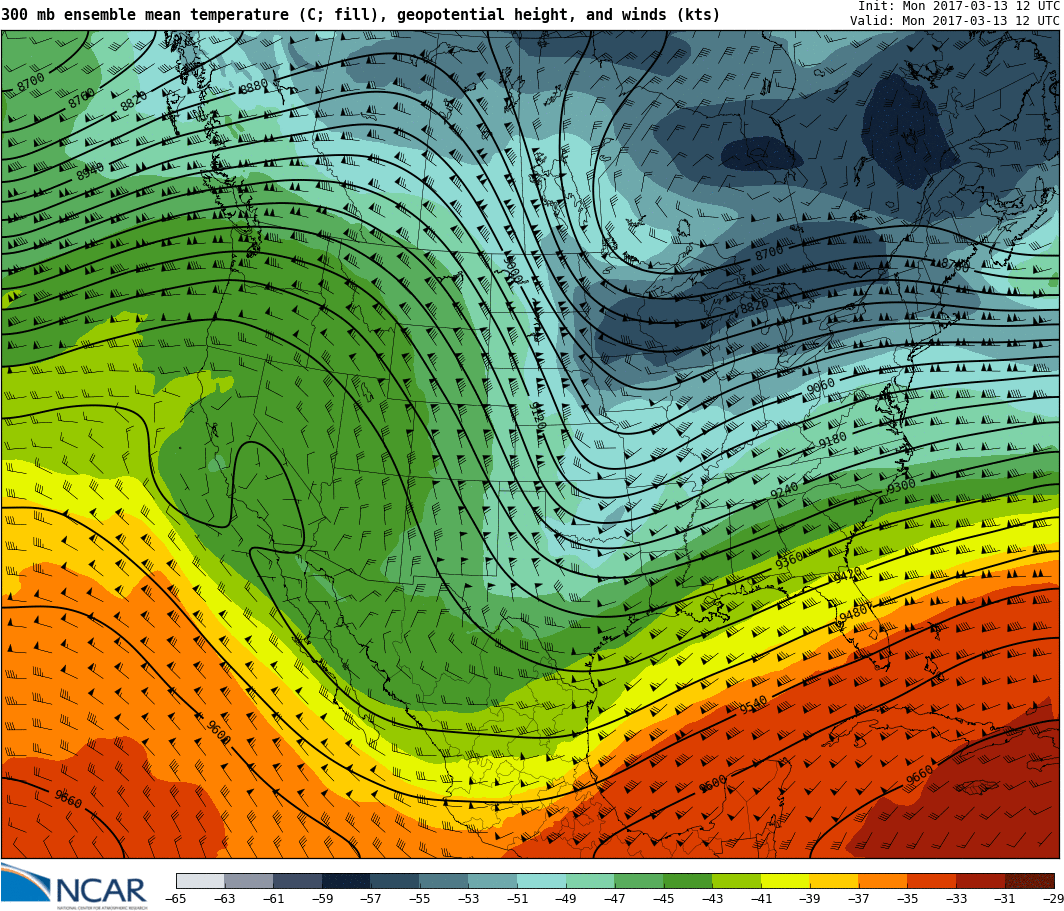Pick the dark green swatch between -45 and -43
1064x911 pixels.
click(x=689, y=880)
